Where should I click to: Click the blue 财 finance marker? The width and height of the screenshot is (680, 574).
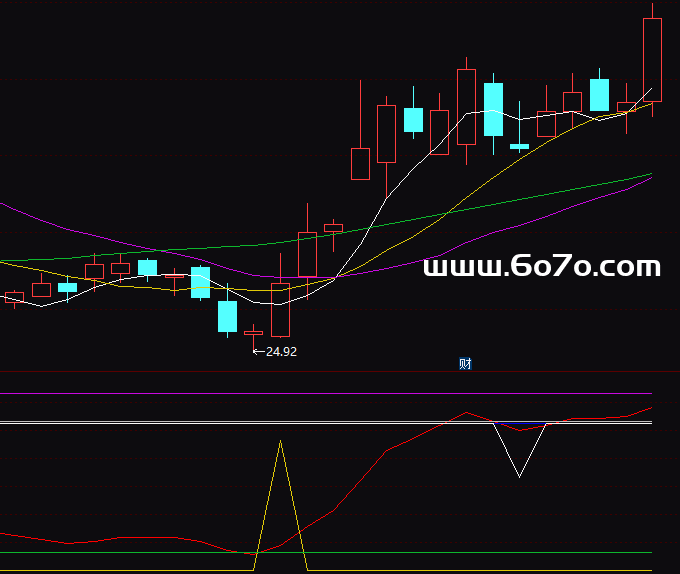coord(465,364)
